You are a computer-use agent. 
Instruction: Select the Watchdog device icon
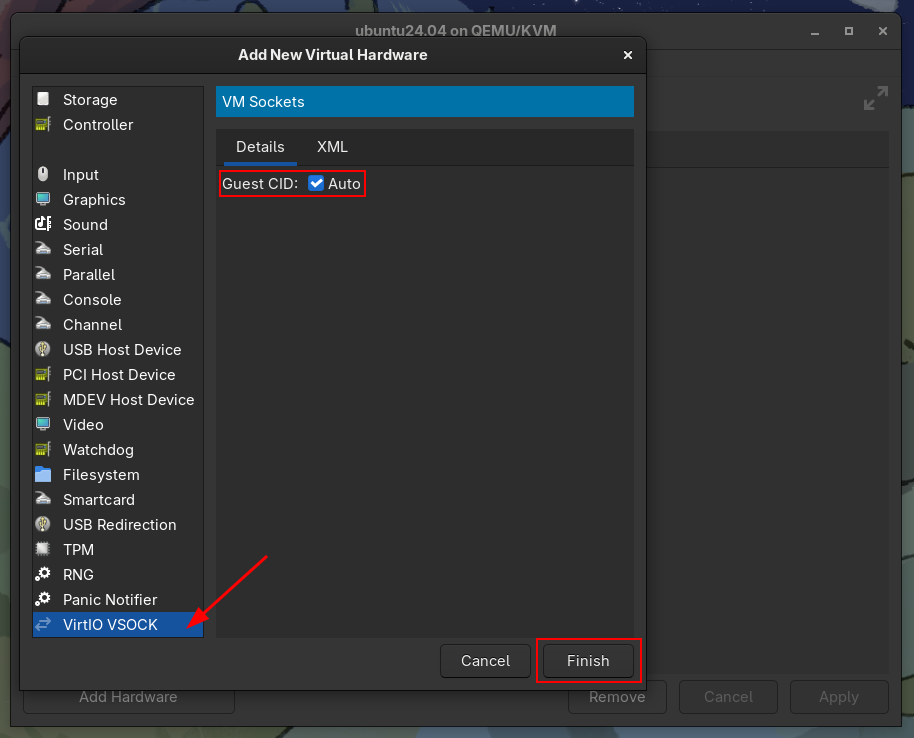pos(44,450)
